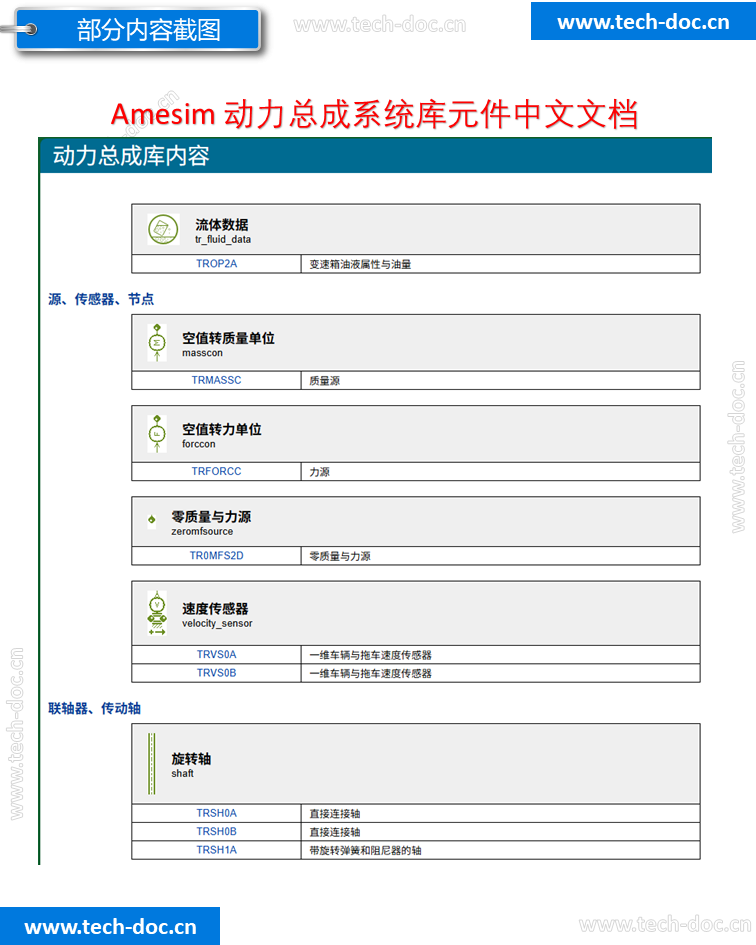Open the TRSH0B submodel link
The image size is (756, 945).
click(x=216, y=831)
